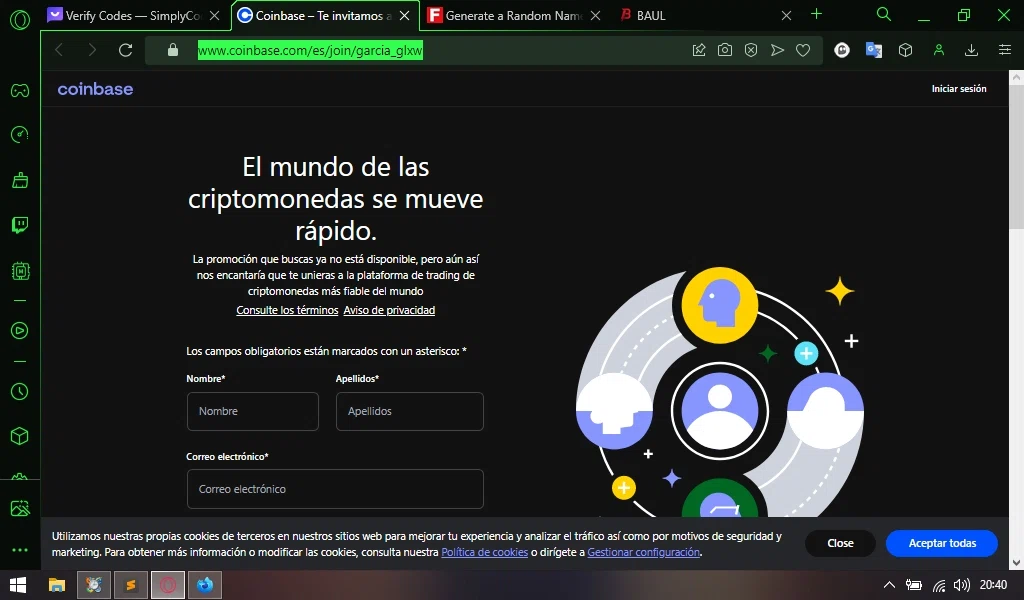Image resolution: width=1024 pixels, height=600 pixels.
Task: View site security padlock info
Action: (x=172, y=50)
